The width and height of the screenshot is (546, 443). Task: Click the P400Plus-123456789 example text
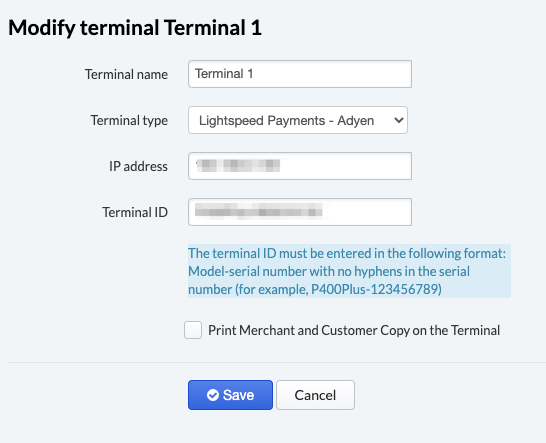click(x=376, y=289)
